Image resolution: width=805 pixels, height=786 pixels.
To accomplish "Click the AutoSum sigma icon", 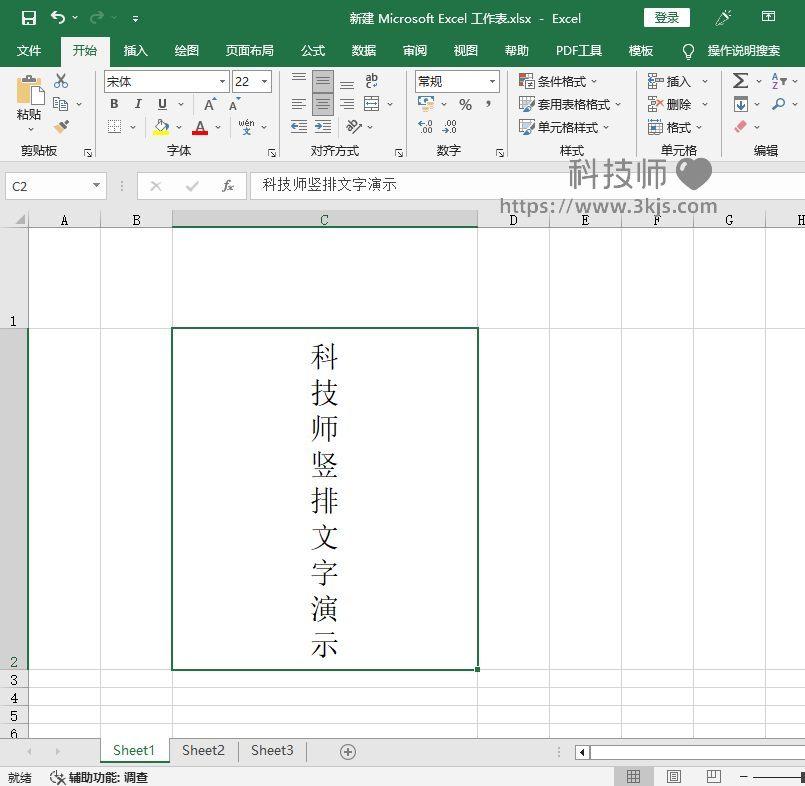I will point(740,81).
